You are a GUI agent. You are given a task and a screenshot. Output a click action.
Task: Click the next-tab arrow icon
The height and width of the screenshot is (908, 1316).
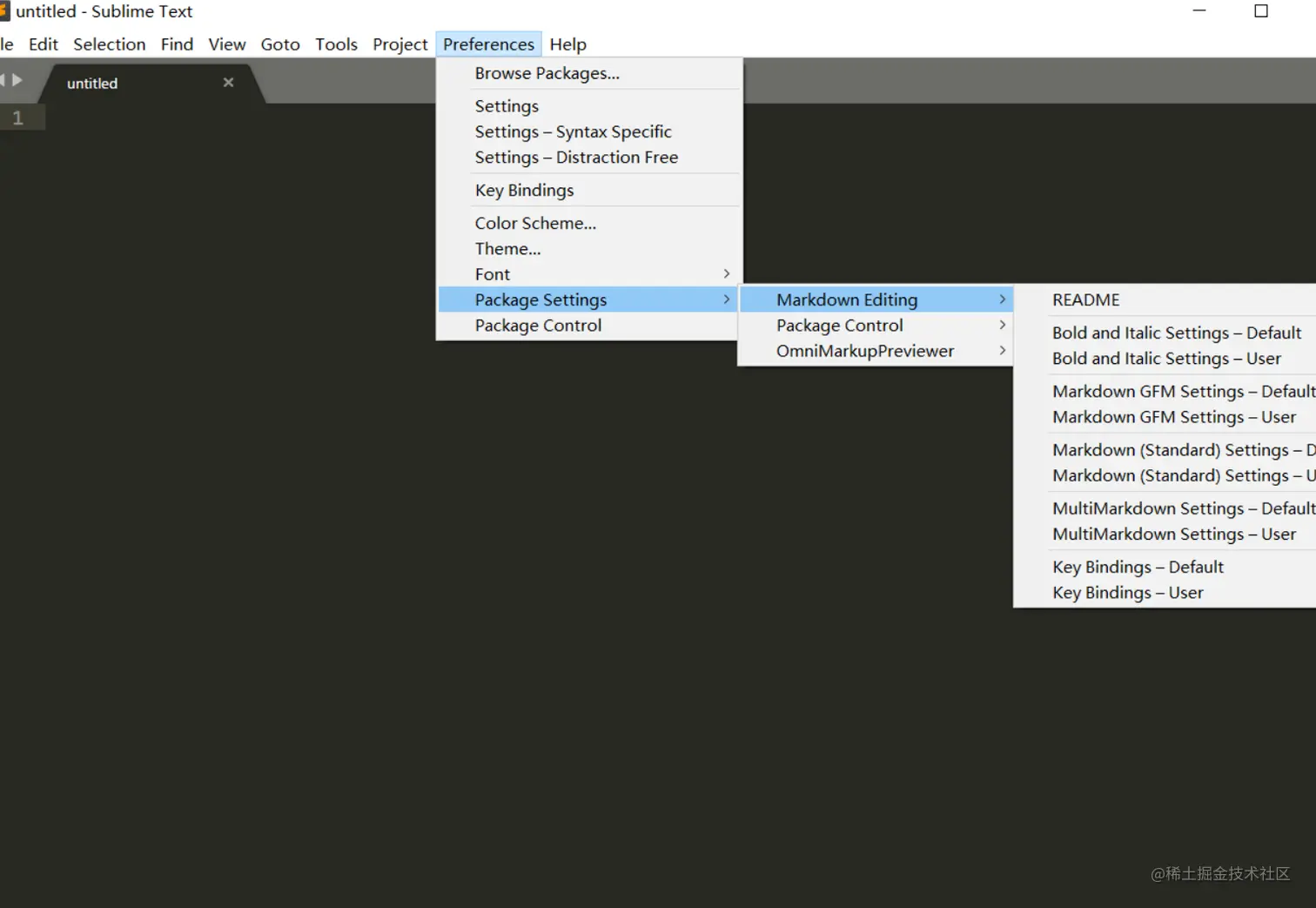pyautogui.click(x=19, y=79)
